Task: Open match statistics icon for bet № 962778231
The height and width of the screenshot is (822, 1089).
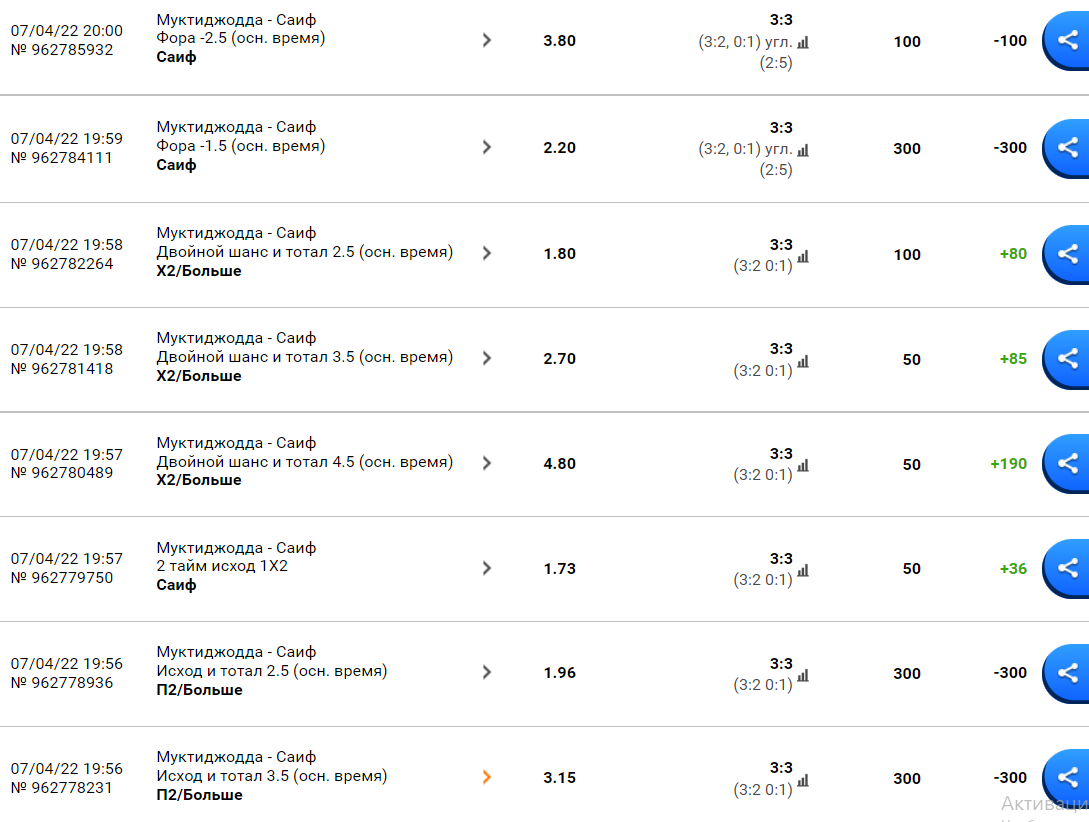Action: (803, 780)
